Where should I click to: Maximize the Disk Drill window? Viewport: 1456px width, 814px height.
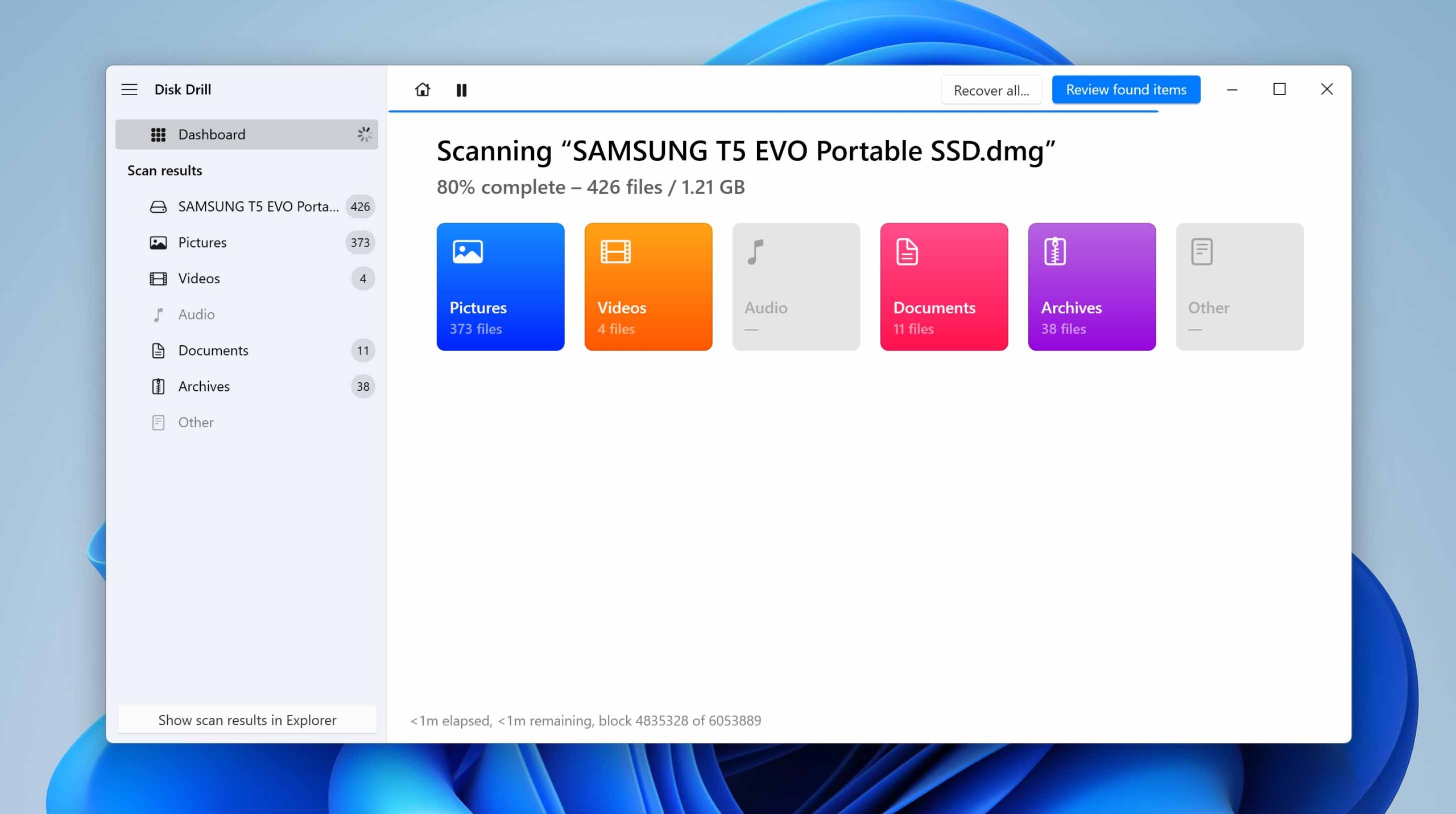[x=1279, y=89]
